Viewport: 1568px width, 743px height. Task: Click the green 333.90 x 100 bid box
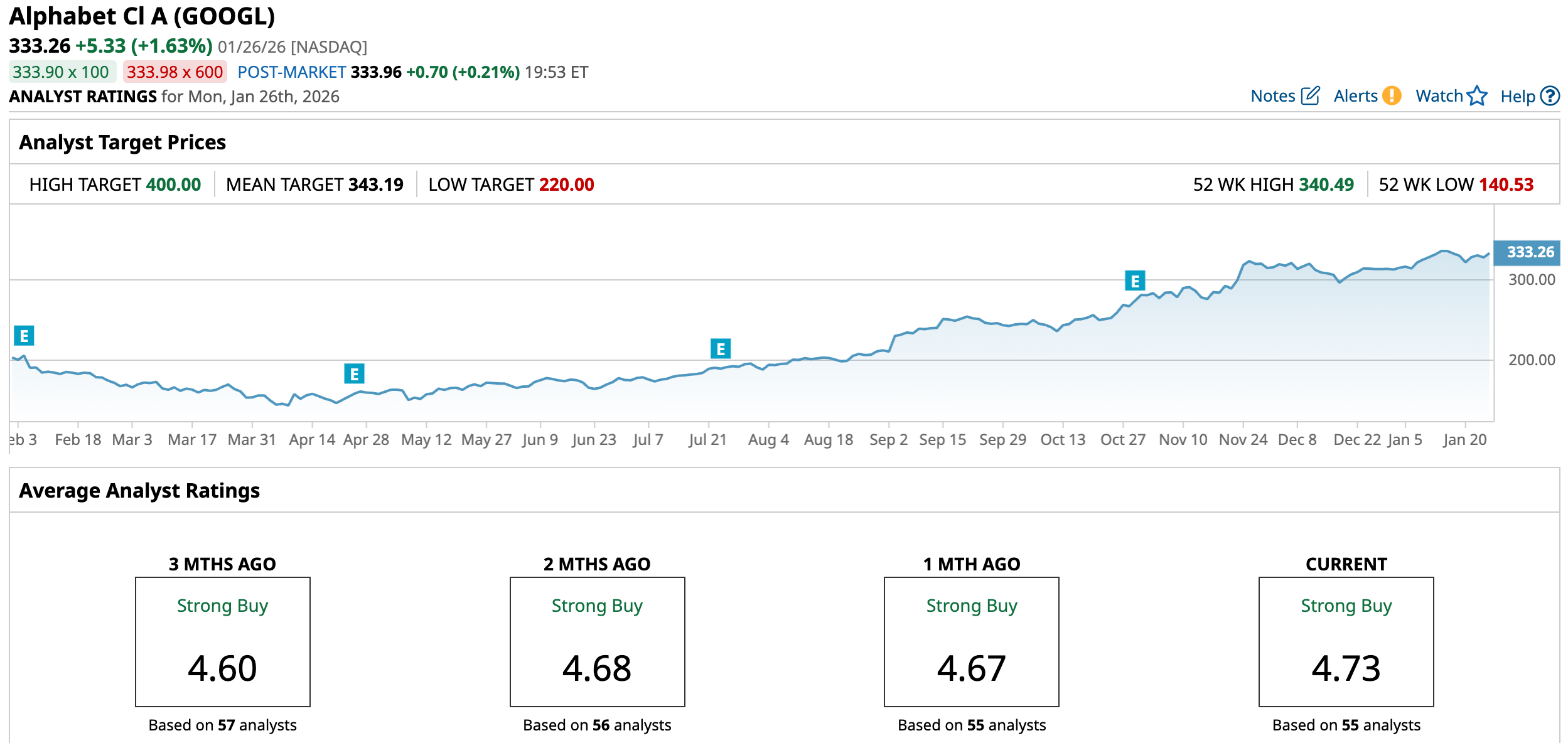click(62, 72)
